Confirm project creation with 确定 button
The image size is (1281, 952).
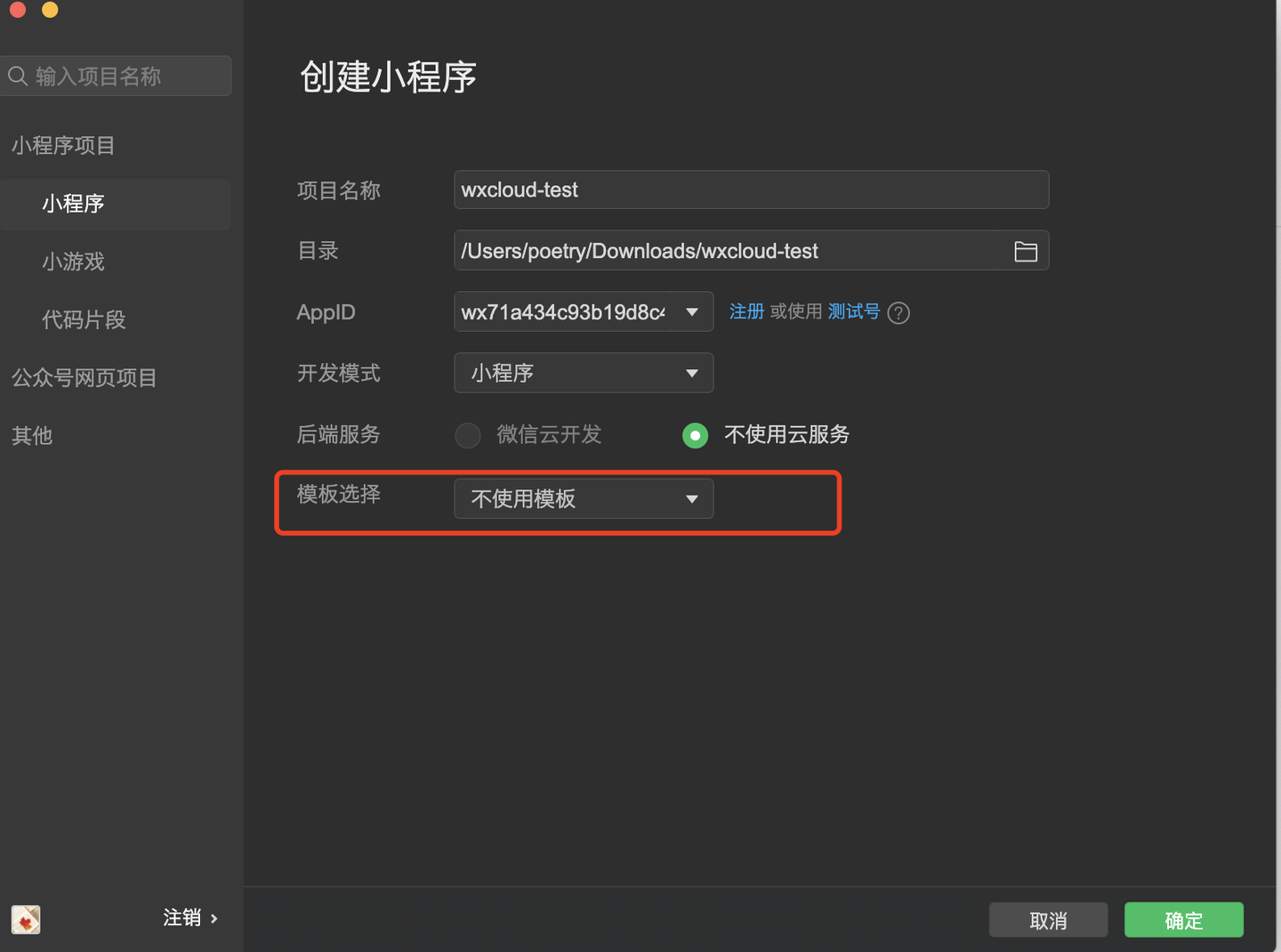pyautogui.click(x=1183, y=920)
